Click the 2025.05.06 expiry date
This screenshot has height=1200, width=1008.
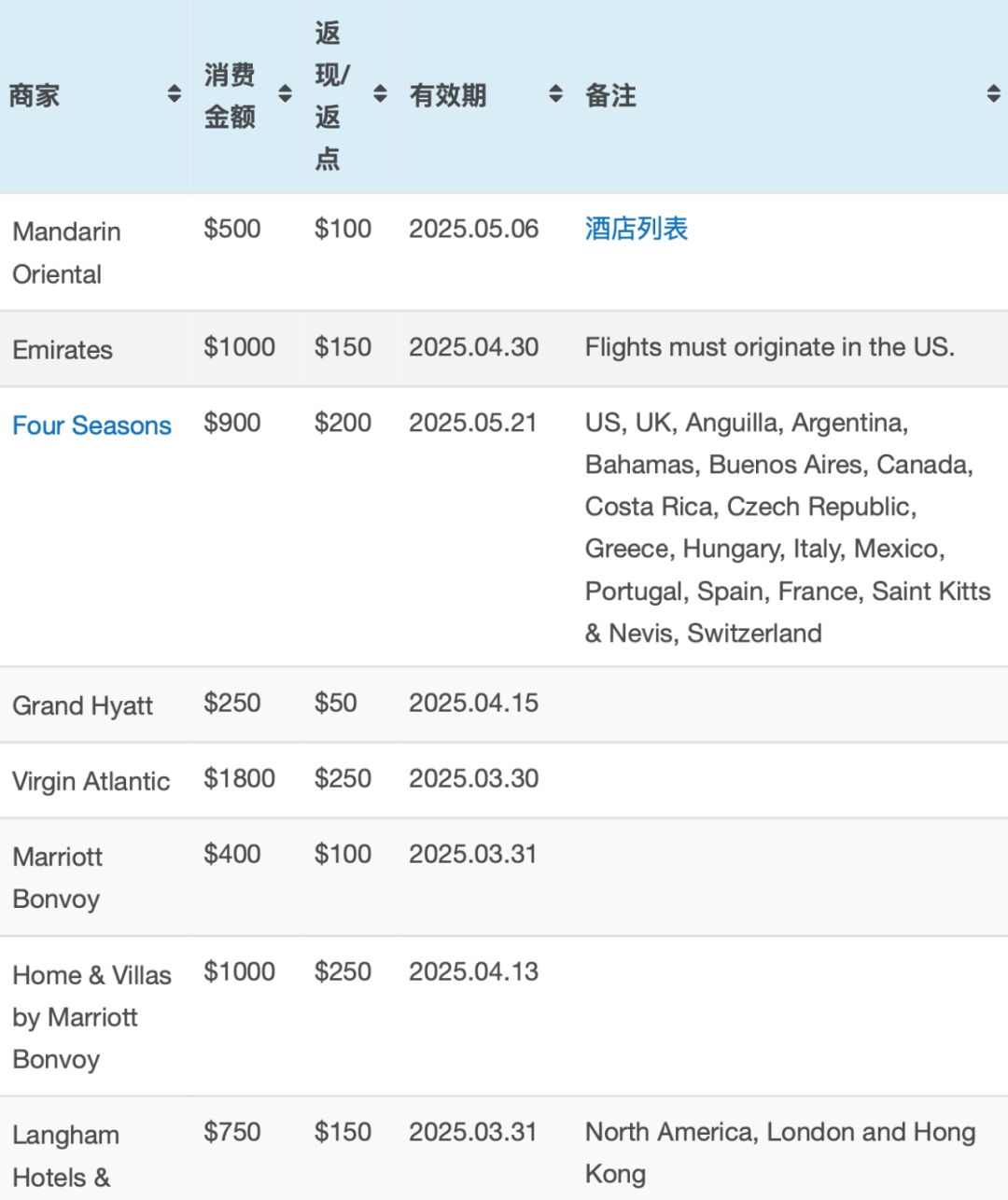(x=474, y=229)
